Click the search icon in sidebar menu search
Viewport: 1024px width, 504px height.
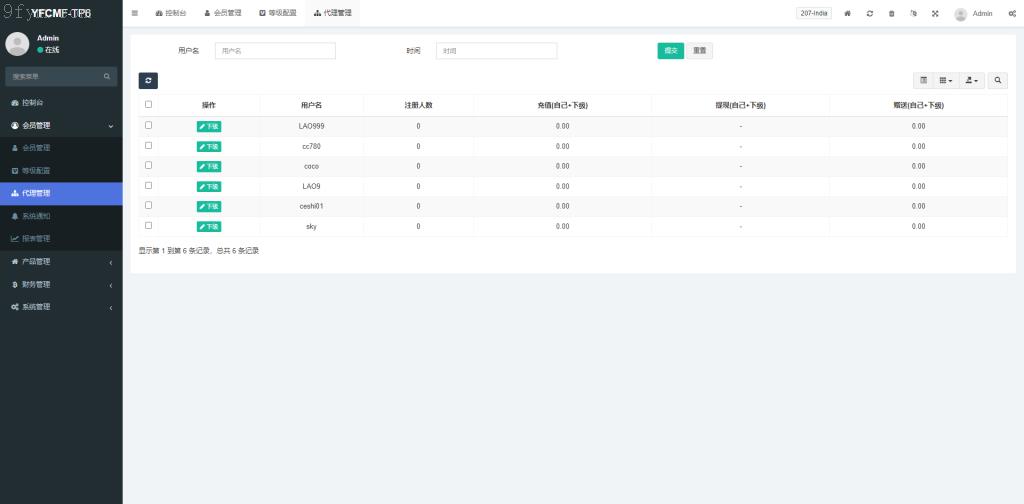107,76
